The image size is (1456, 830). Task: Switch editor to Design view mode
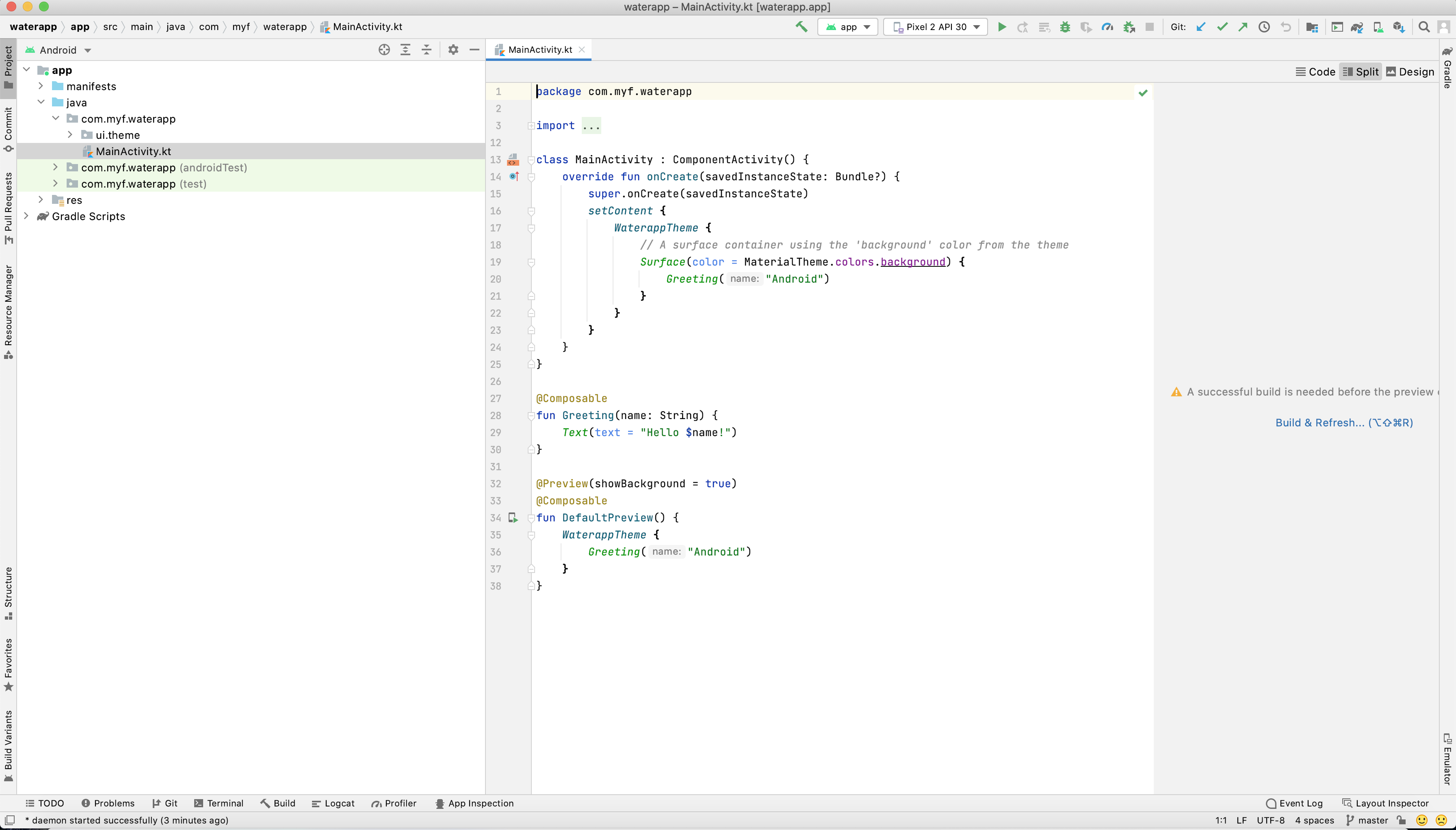pyautogui.click(x=1410, y=72)
